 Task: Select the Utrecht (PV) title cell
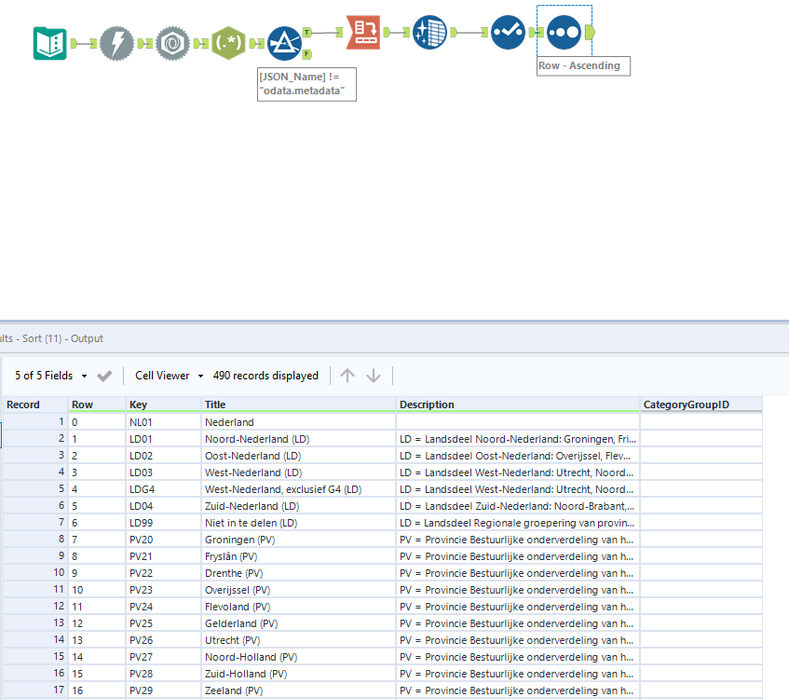coord(298,640)
